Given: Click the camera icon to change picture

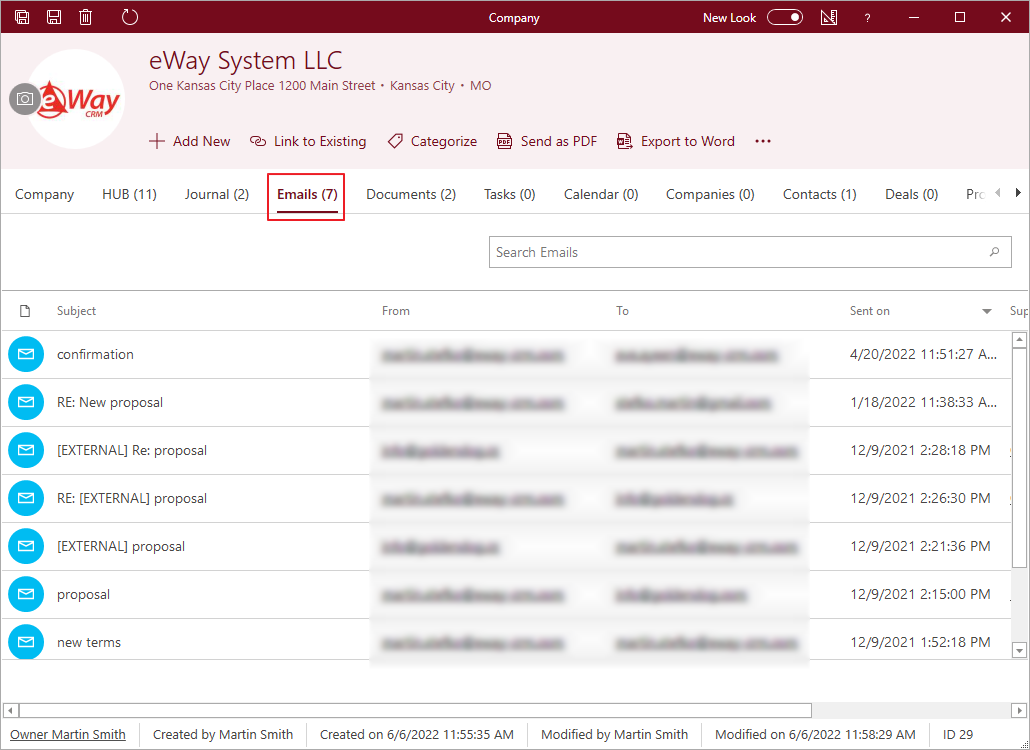Looking at the screenshot, I should (25, 99).
